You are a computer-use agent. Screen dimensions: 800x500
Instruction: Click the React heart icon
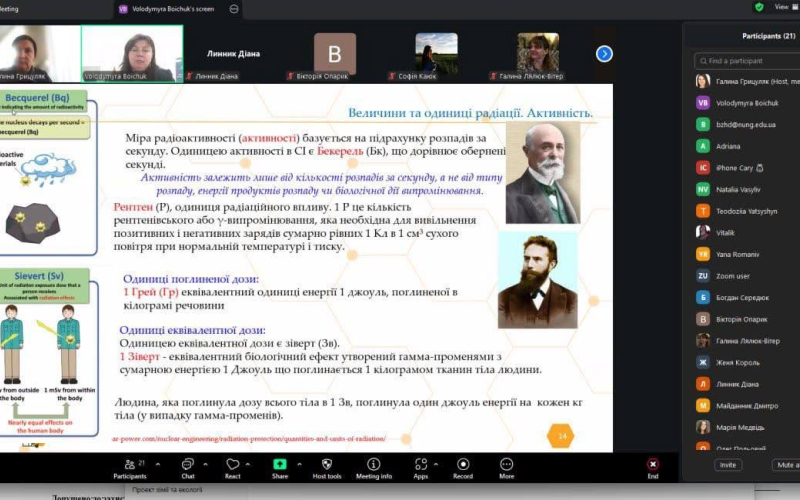(233, 467)
